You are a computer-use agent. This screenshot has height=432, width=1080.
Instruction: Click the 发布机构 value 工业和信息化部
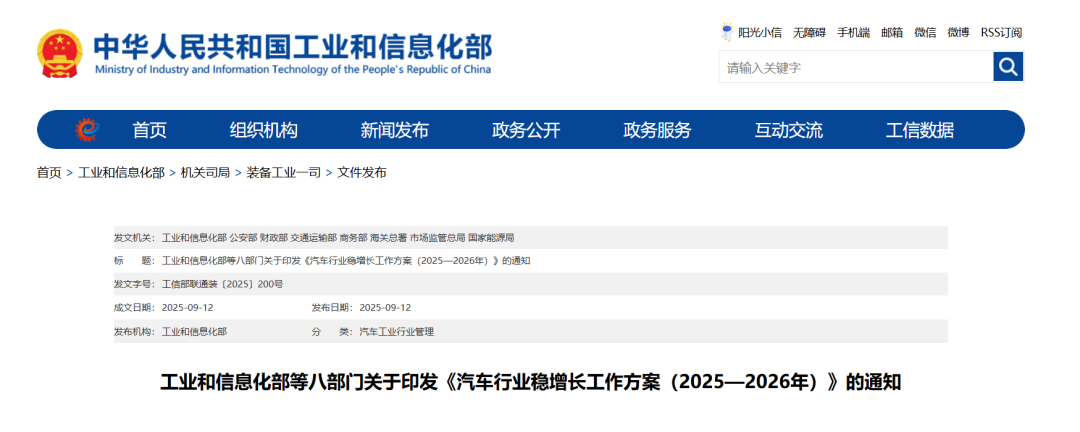click(194, 331)
